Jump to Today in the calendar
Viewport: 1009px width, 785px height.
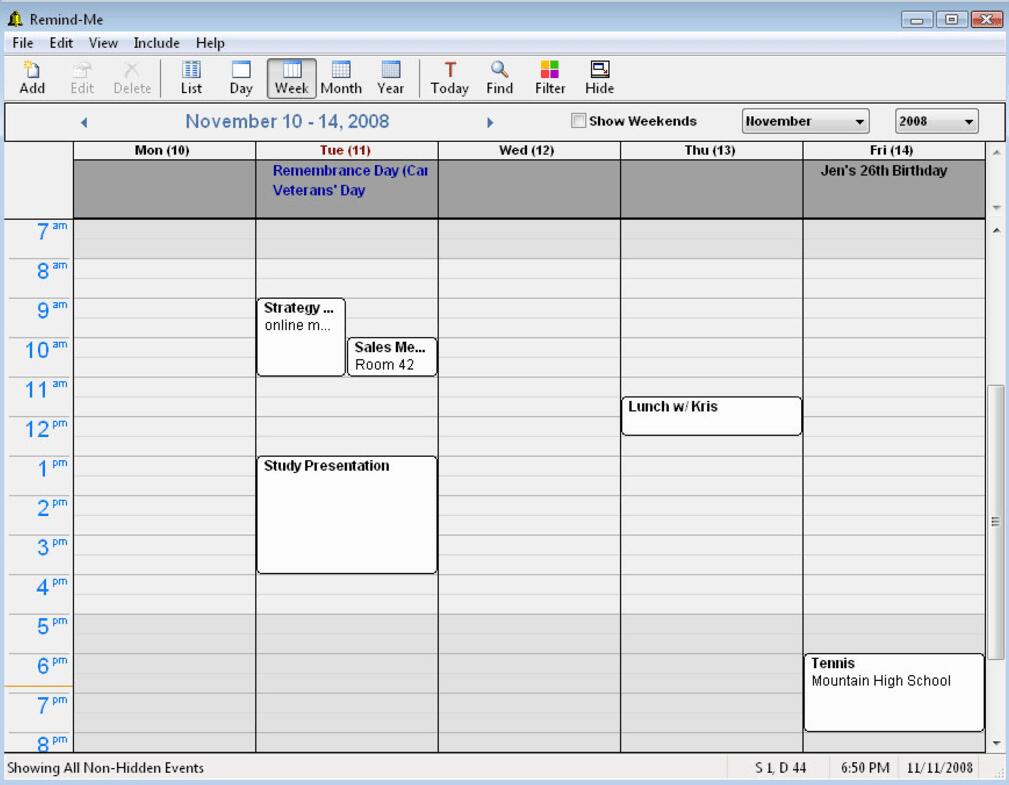449,77
